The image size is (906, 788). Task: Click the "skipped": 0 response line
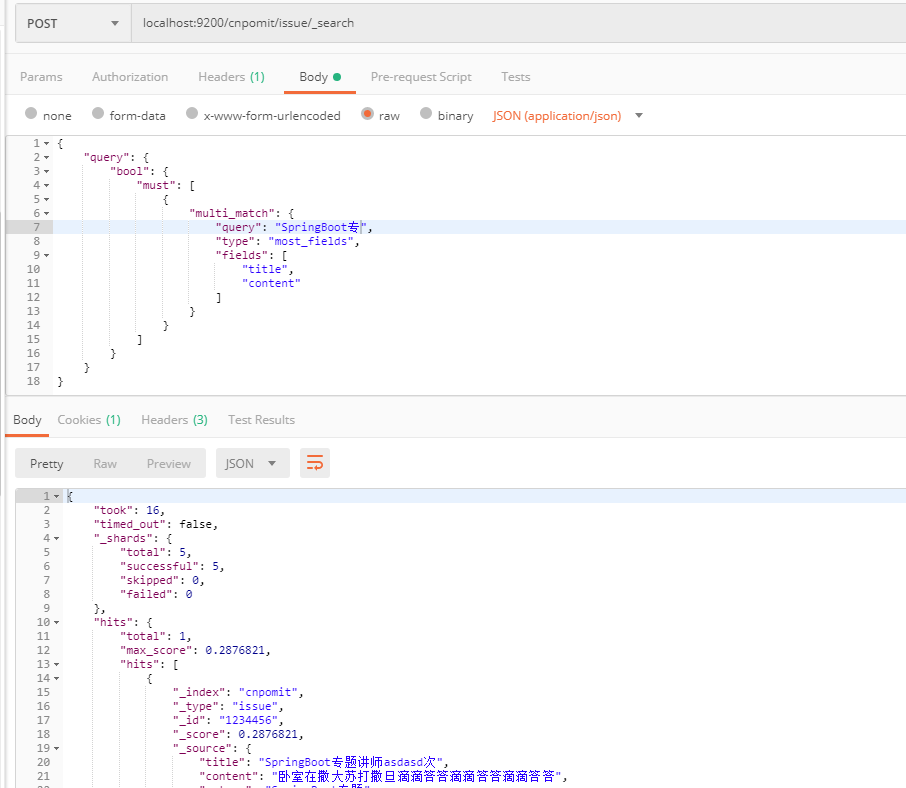[162, 581]
